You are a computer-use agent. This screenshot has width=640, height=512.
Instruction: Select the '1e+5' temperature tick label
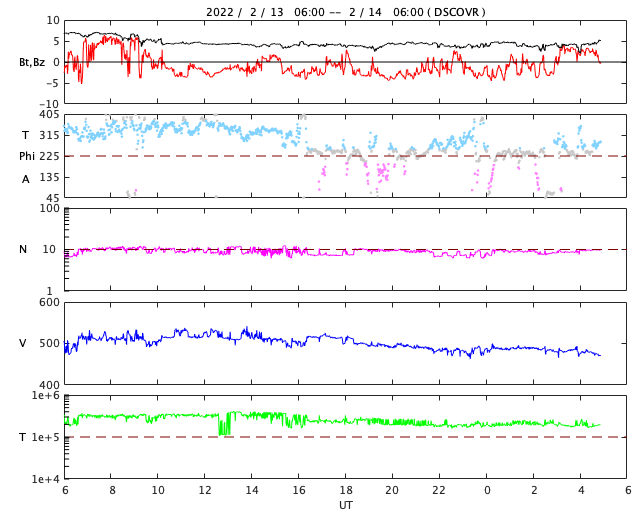(46, 437)
